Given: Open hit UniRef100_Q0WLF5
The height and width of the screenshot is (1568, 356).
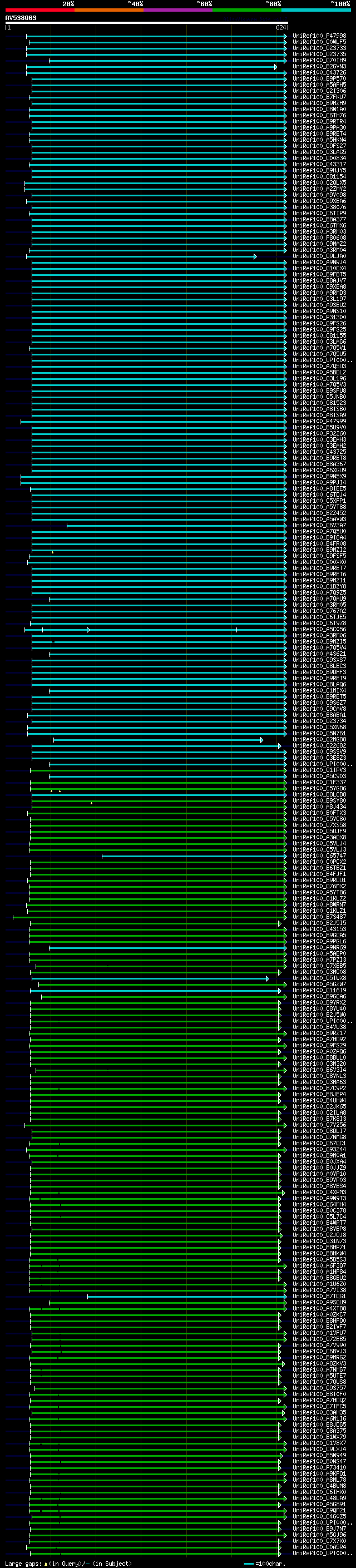Looking at the screenshot, I should [x=319, y=42].
